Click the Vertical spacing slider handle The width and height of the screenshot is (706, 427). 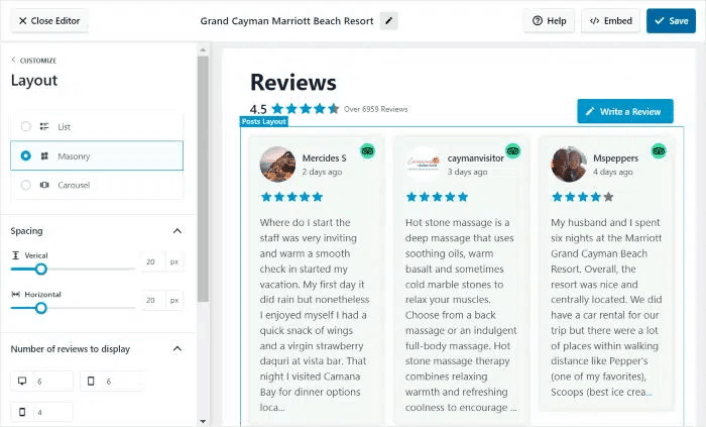(41, 269)
